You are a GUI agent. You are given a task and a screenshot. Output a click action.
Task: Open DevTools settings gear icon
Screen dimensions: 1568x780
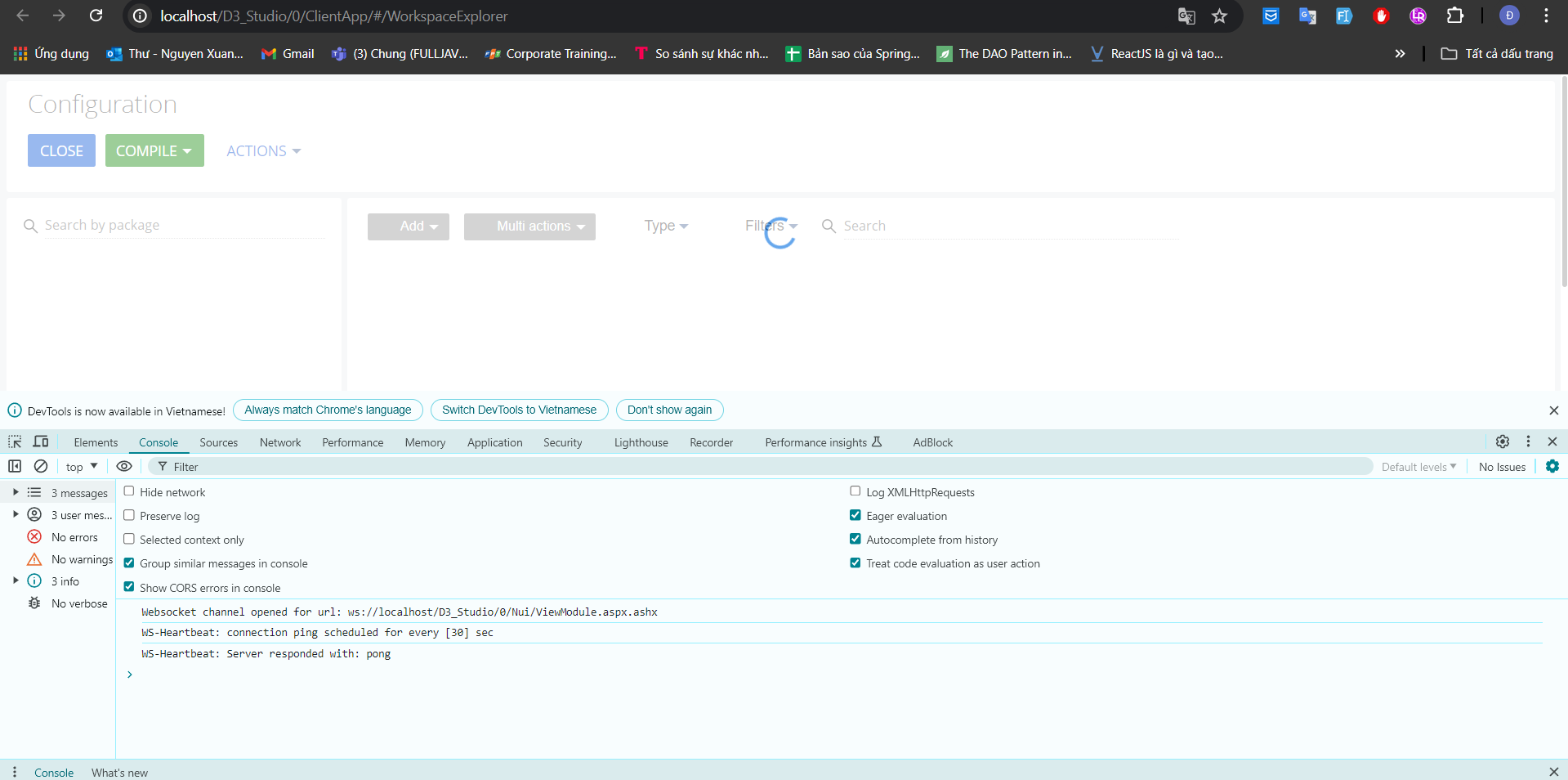(x=1503, y=442)
